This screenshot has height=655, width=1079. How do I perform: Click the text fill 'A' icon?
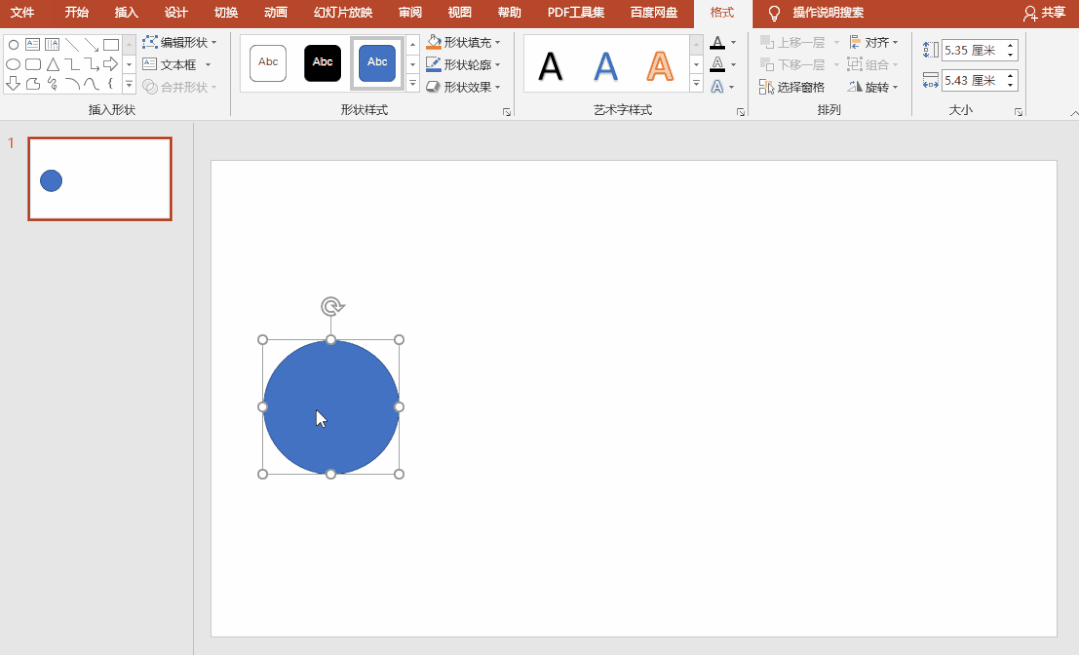pos(717,43)
